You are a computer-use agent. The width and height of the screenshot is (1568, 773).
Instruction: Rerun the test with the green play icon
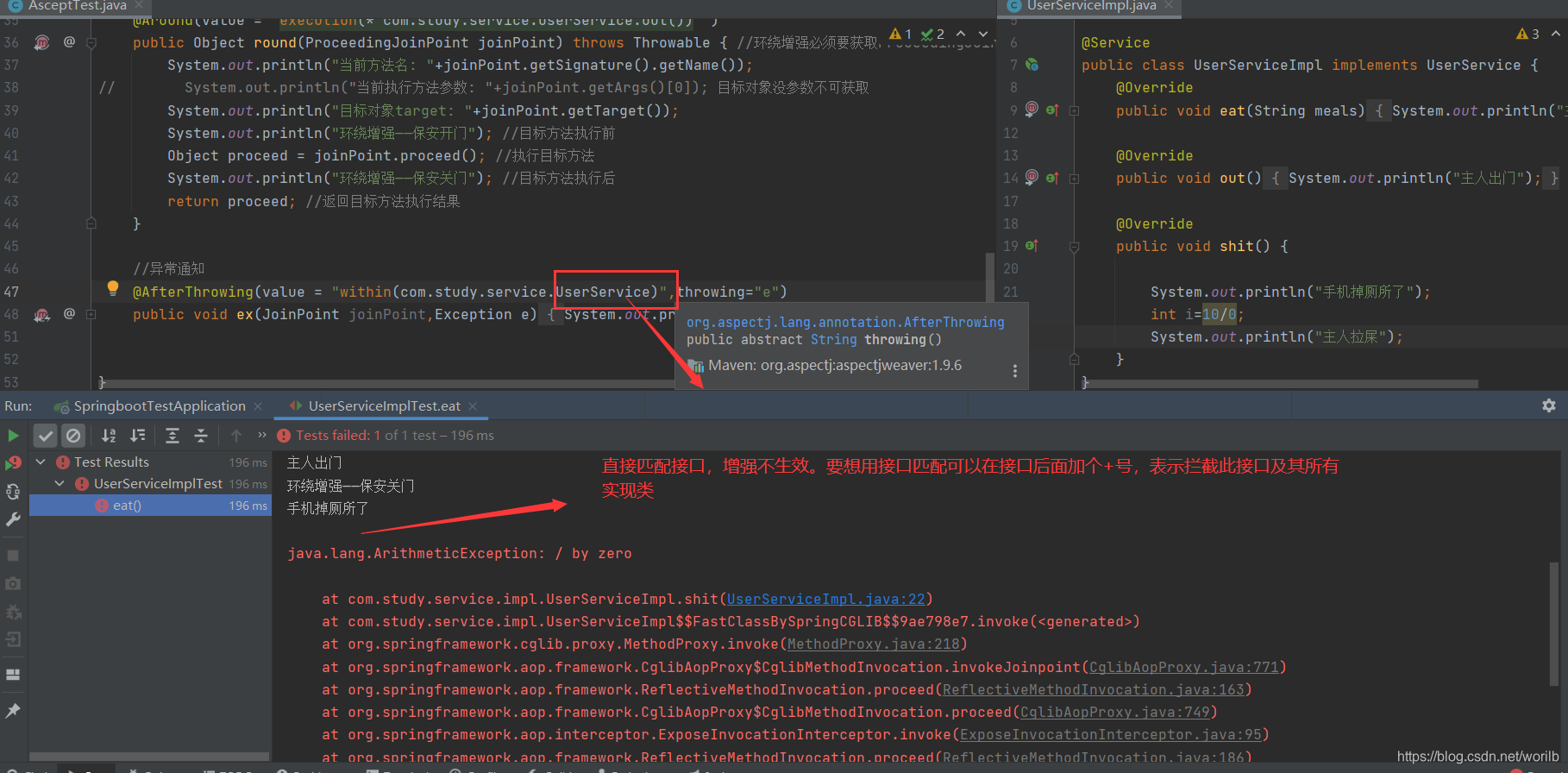[13, 436]
